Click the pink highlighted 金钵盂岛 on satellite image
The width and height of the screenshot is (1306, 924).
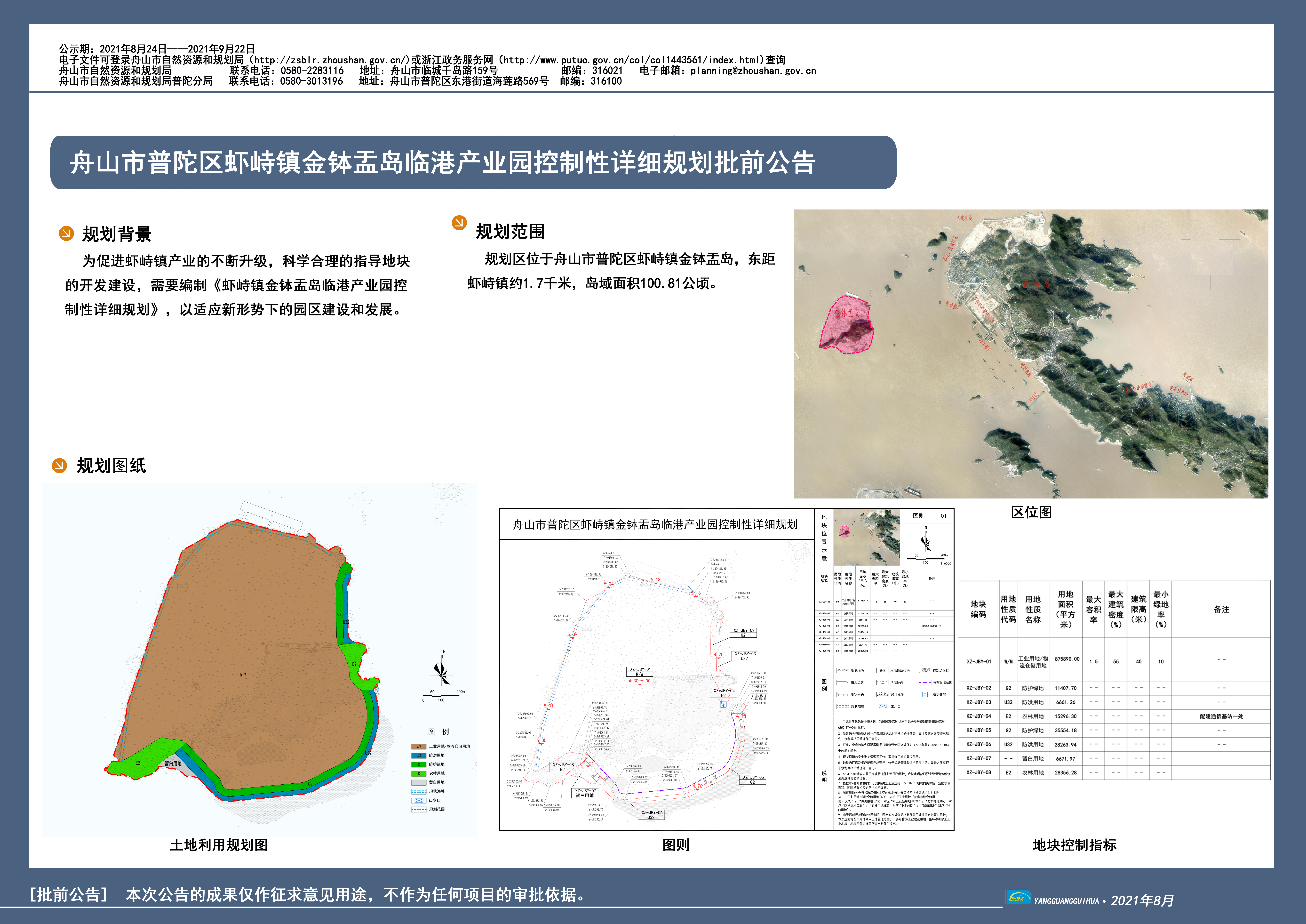click(x=846, y=324)
